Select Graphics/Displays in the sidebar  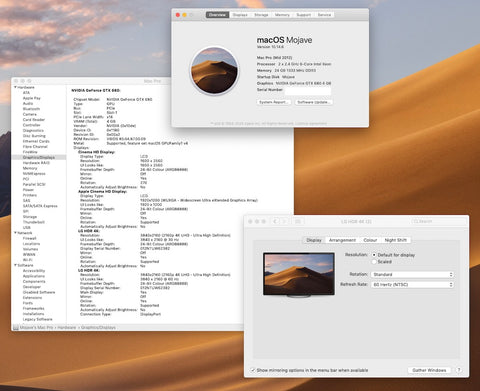pos(39,157)
